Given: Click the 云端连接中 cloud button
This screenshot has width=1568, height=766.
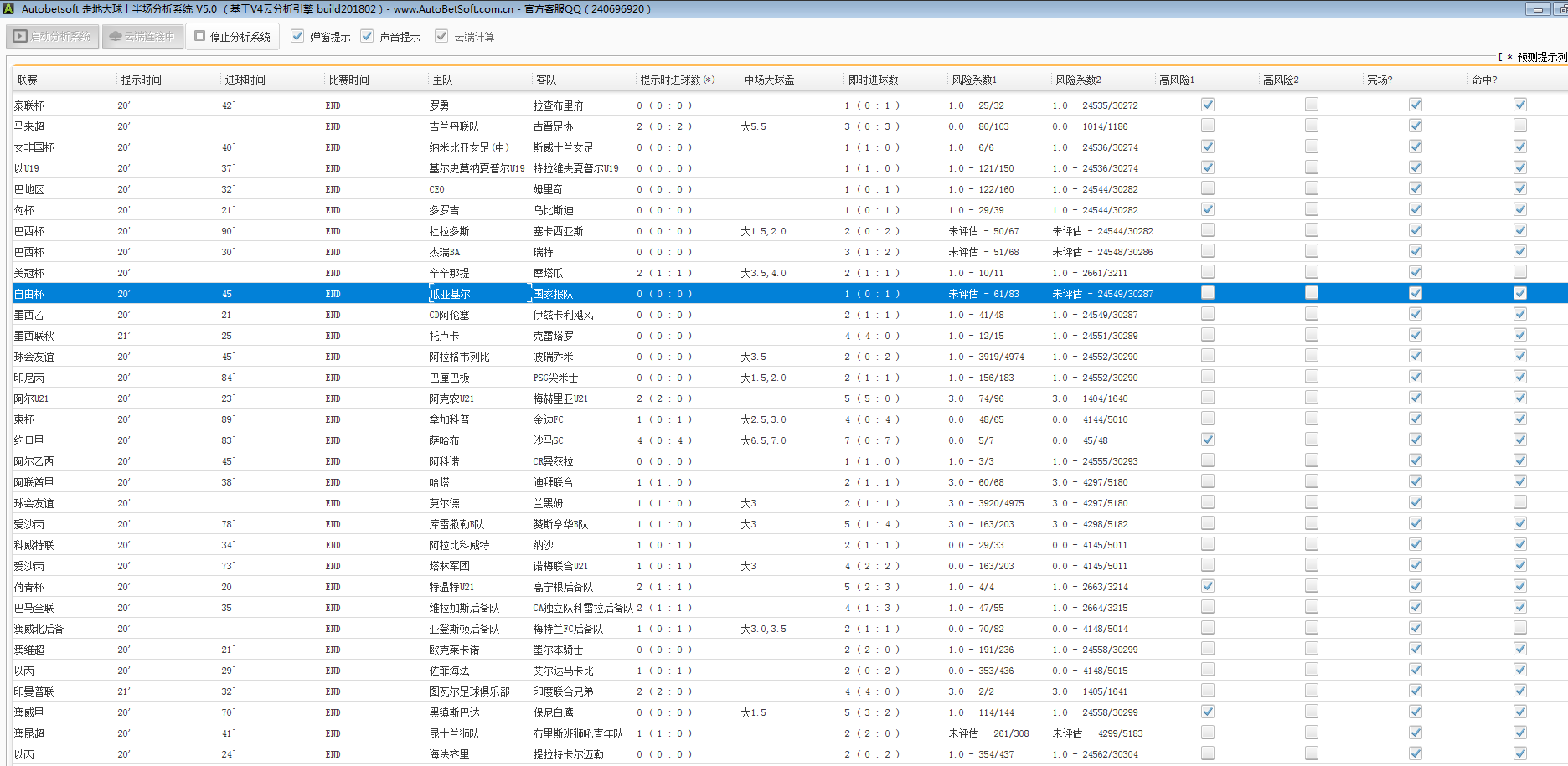Looking at the screenshot, I should pyautogui.click(x=142, y=37).
